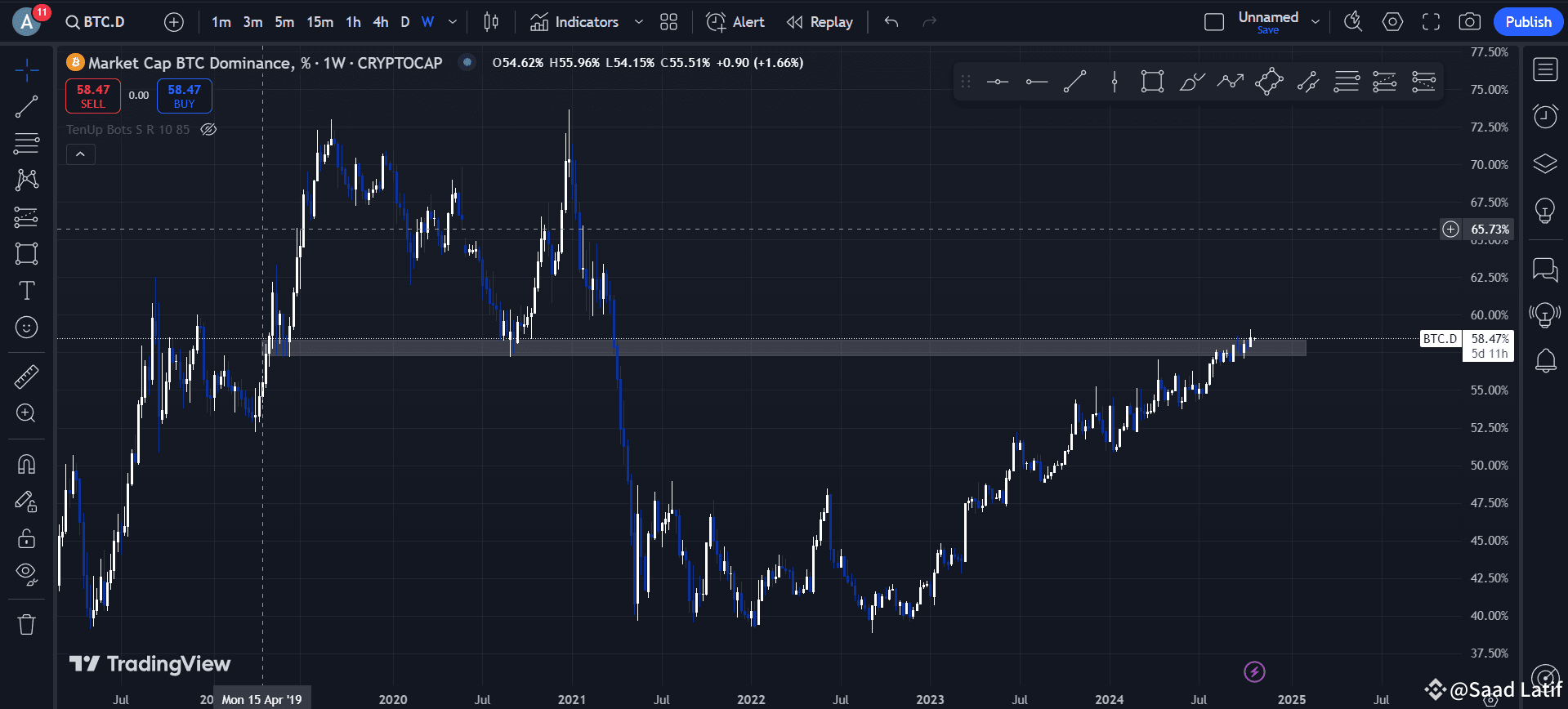The width and height of the screenshot is (1568, 709).
Task: Open the forecasting and measurement tools
Action: coord(27,217)
